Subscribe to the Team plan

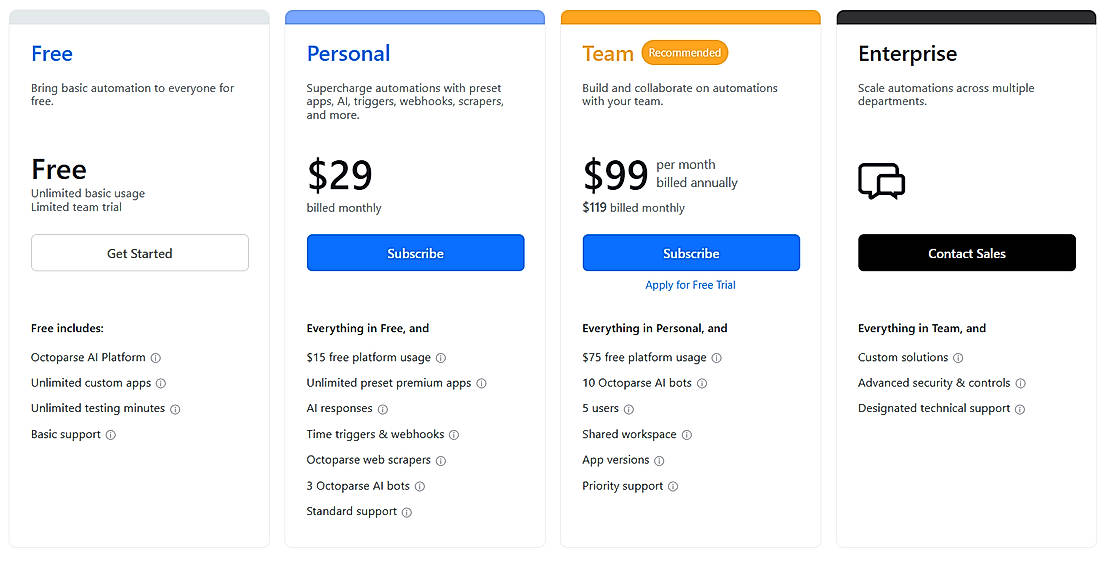tap(691, 253)
